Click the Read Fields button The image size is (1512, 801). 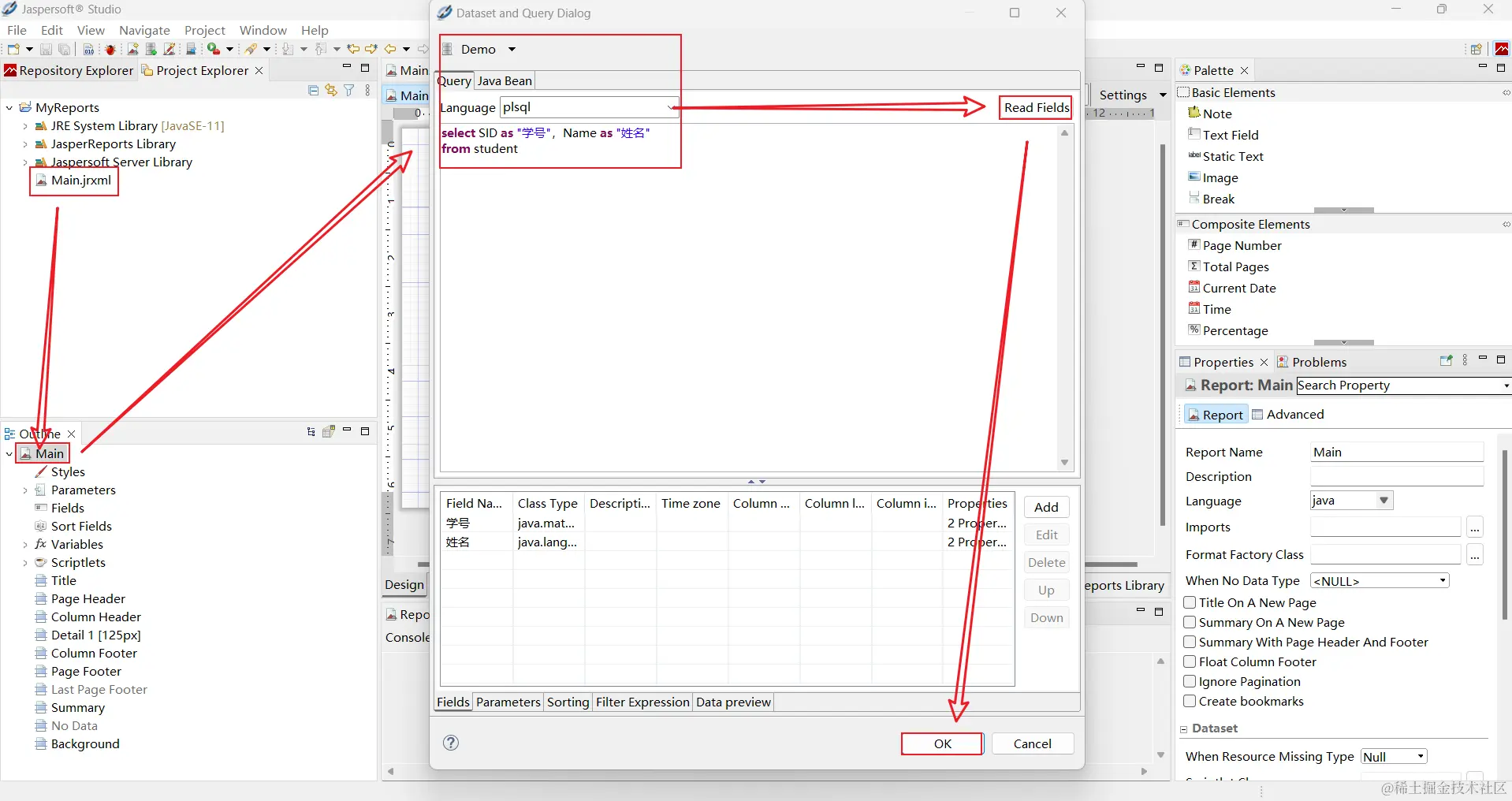coord(1036,107)
